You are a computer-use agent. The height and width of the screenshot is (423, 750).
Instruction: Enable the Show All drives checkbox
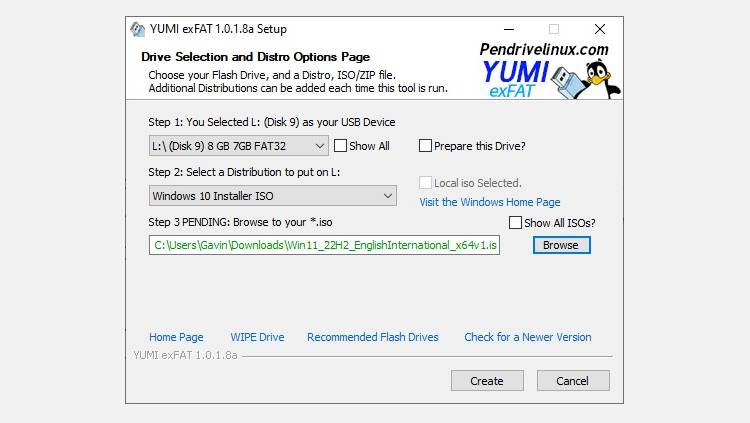pos(340,145)
